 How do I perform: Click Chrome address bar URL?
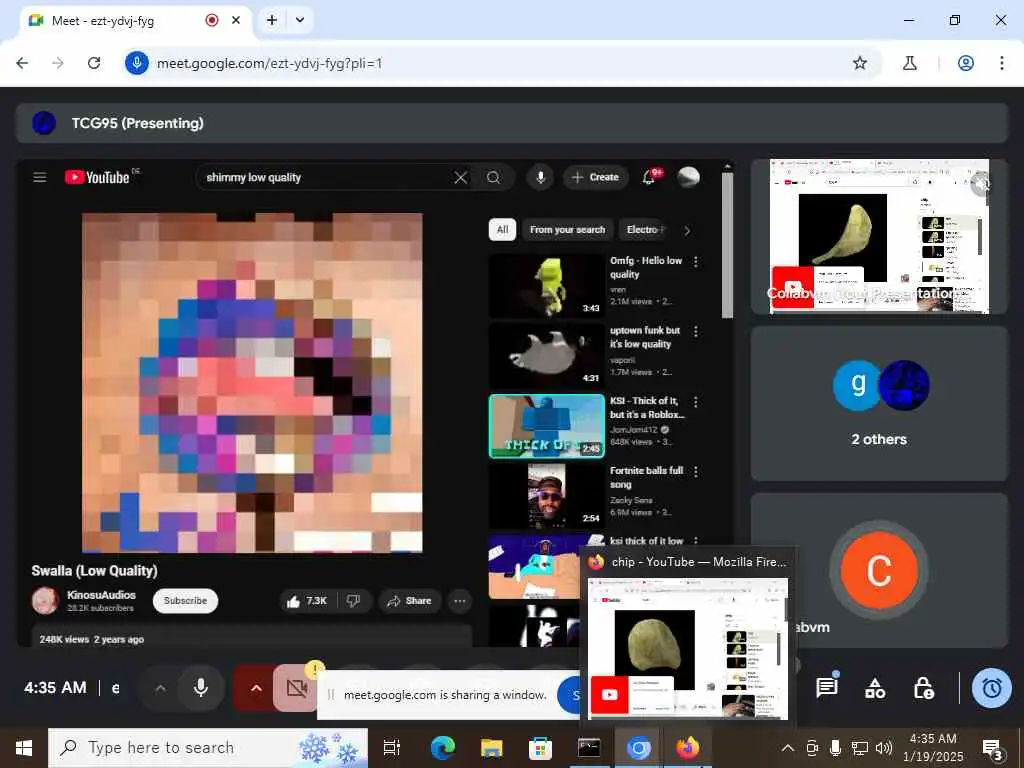point(270,63)
